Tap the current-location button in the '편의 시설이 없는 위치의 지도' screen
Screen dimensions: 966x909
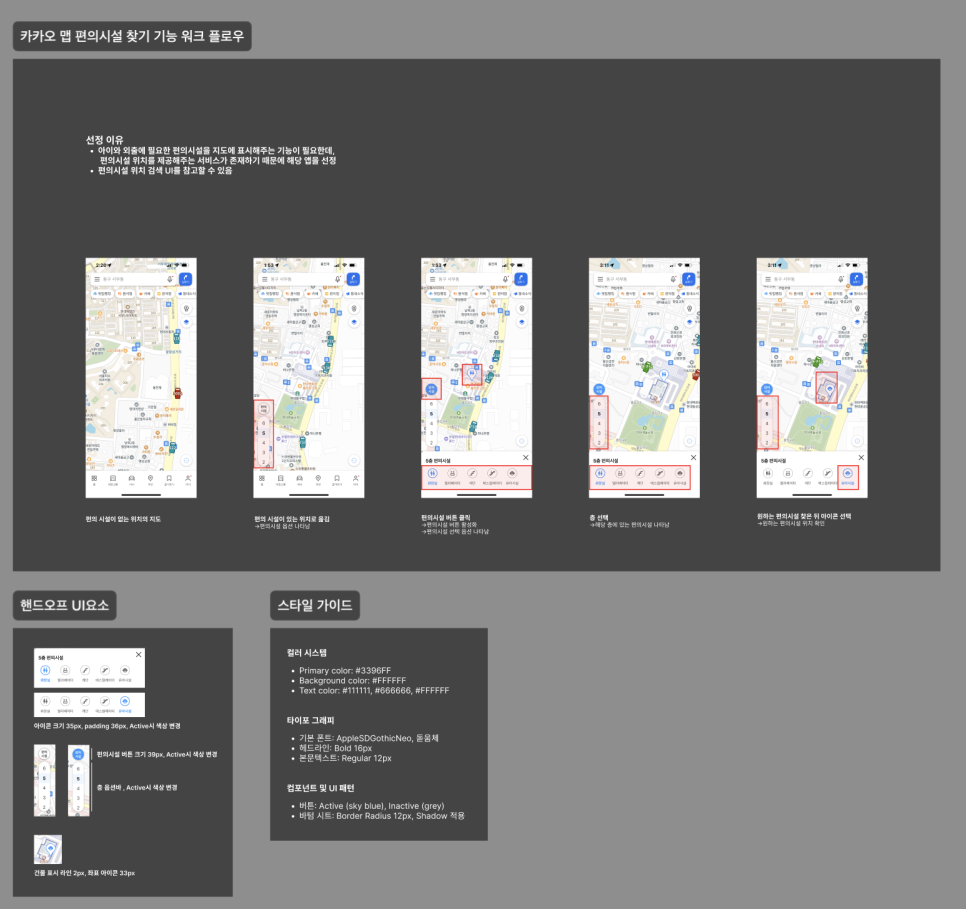pyautogui.click(x=186, y=460)
